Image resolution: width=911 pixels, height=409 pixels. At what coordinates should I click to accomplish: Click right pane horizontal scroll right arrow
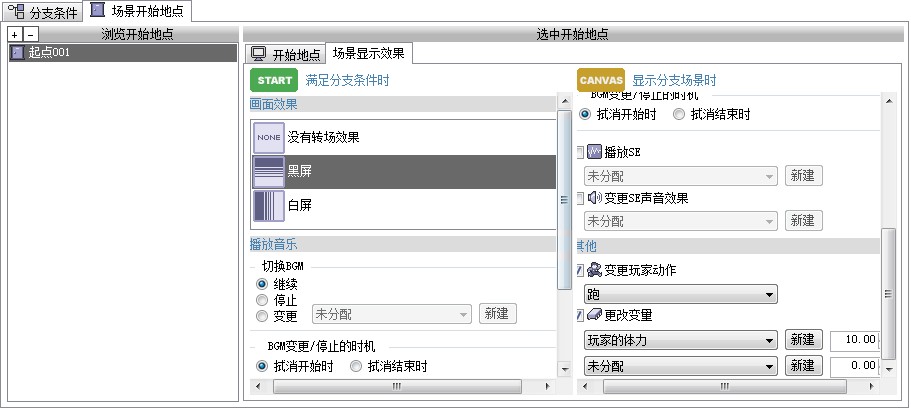871,386
